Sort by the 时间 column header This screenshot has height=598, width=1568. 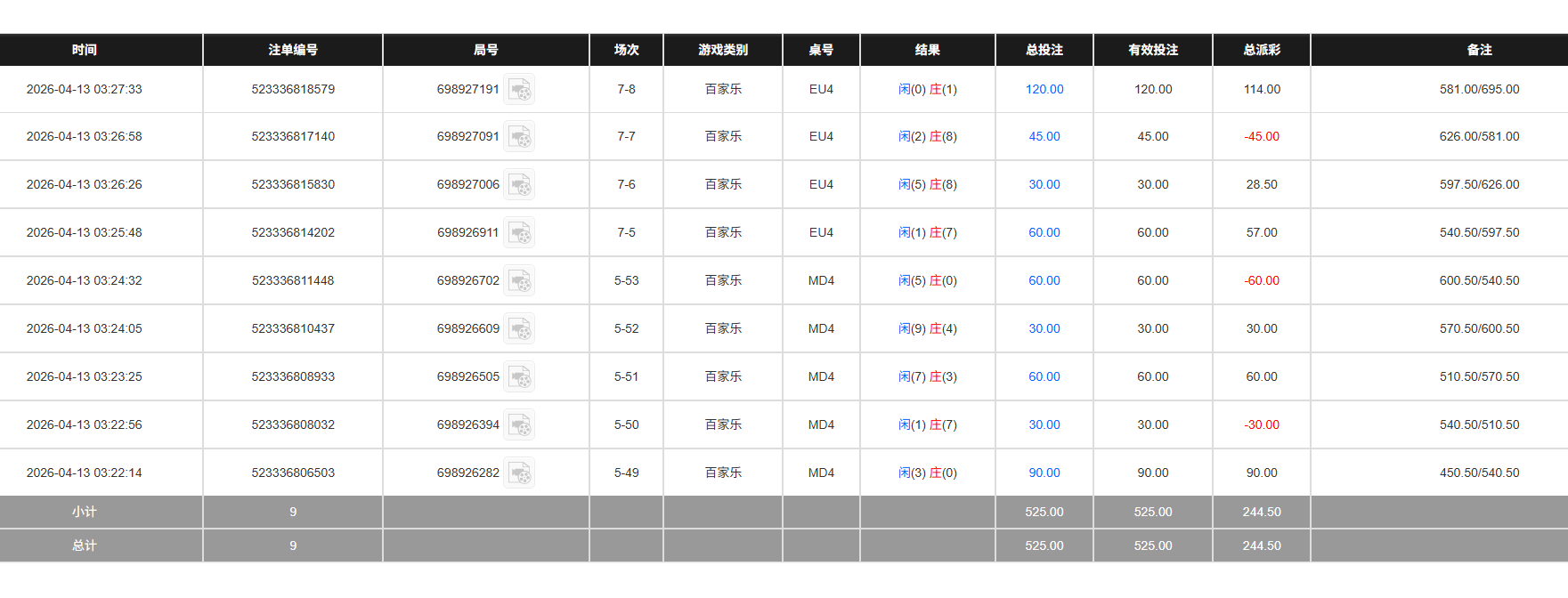point(85,50)
